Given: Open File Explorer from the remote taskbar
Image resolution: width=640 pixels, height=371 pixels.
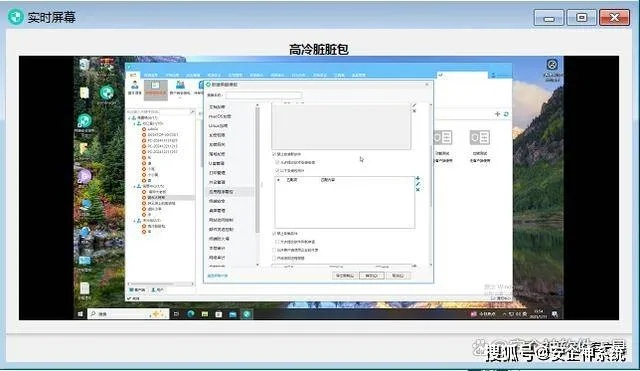Looking at the screenshot, I should tap(205, 314).
